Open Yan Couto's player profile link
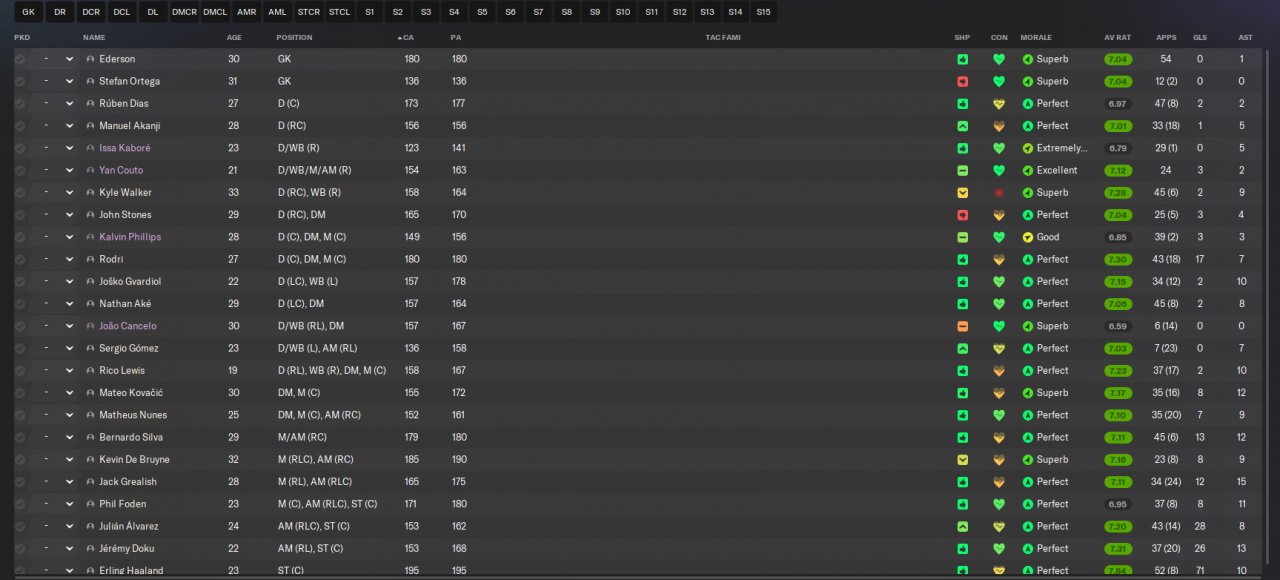The image size is (1280, 580). [120, 170]
